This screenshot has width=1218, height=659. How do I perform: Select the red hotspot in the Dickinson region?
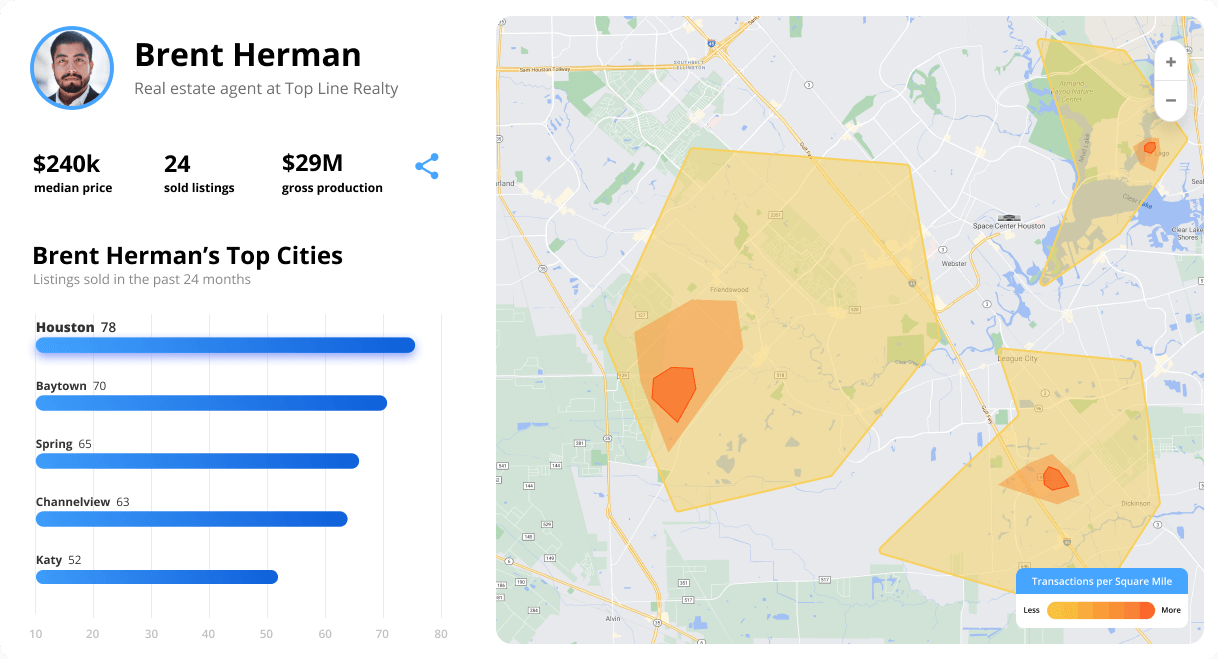coord(1054,478)
